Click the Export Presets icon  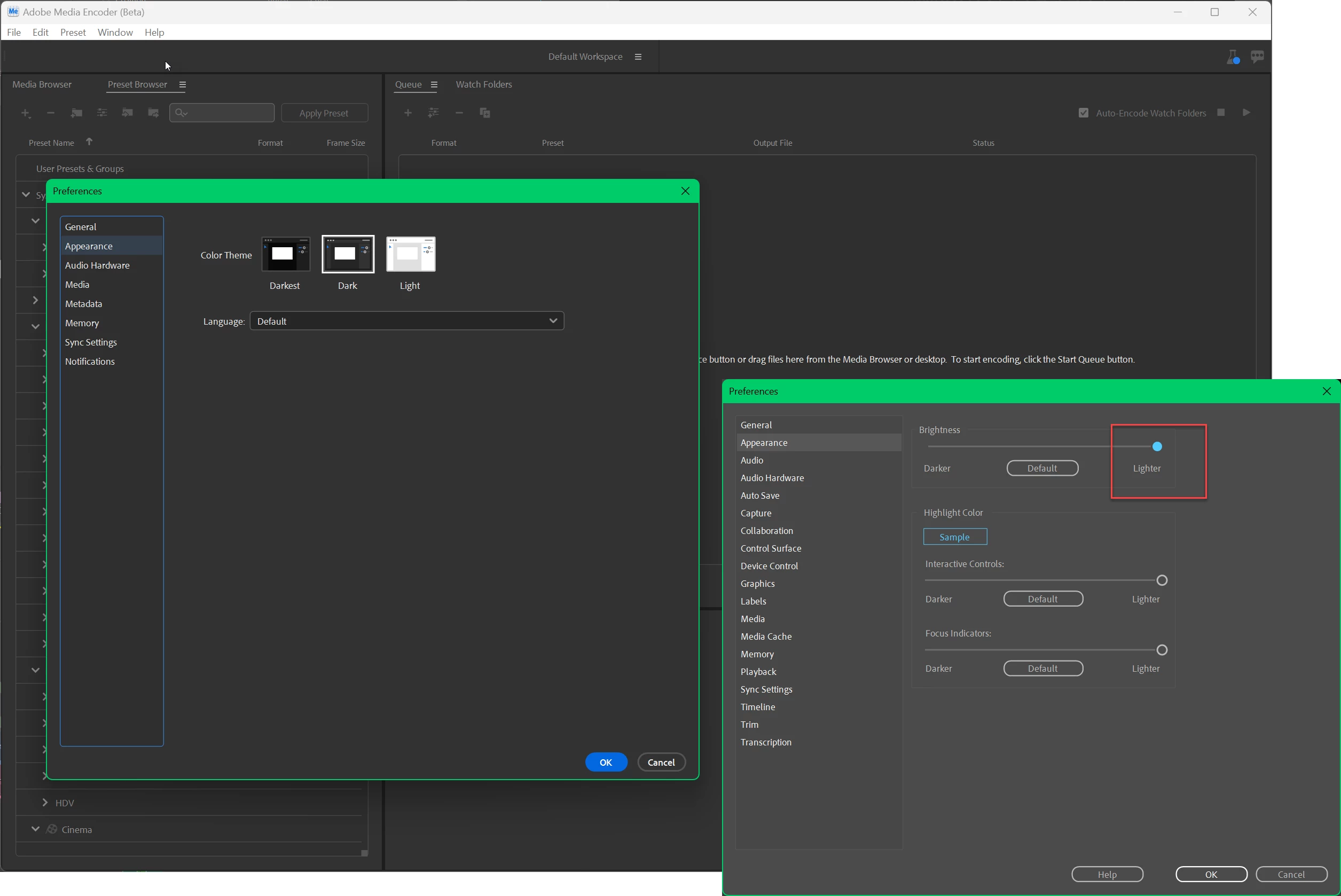tap(153, 113)
